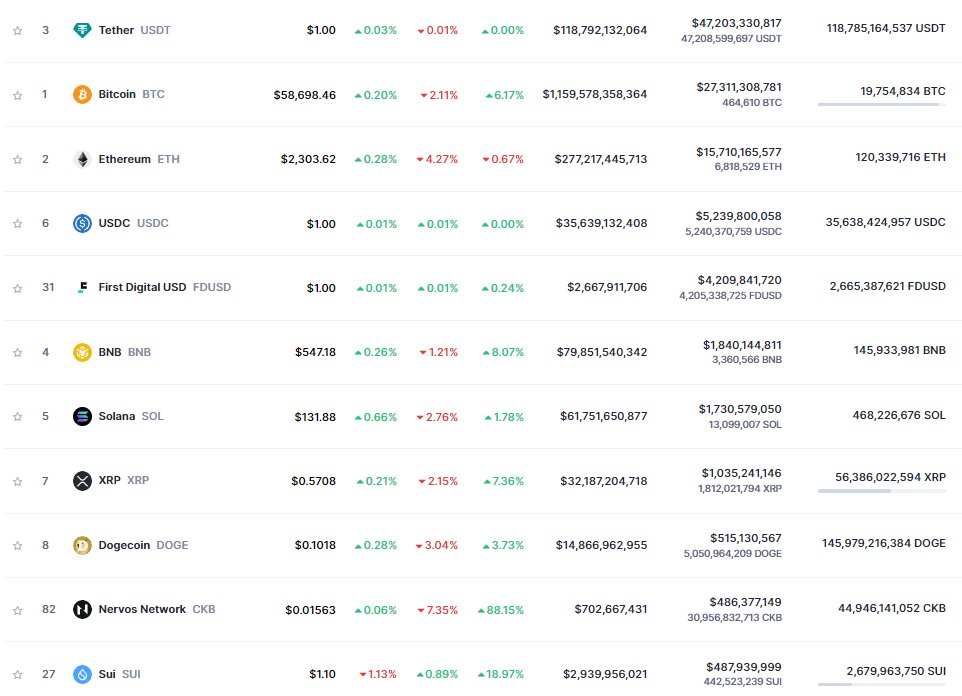
Task: Click BNB price $547.18
Action: point(315,352)
